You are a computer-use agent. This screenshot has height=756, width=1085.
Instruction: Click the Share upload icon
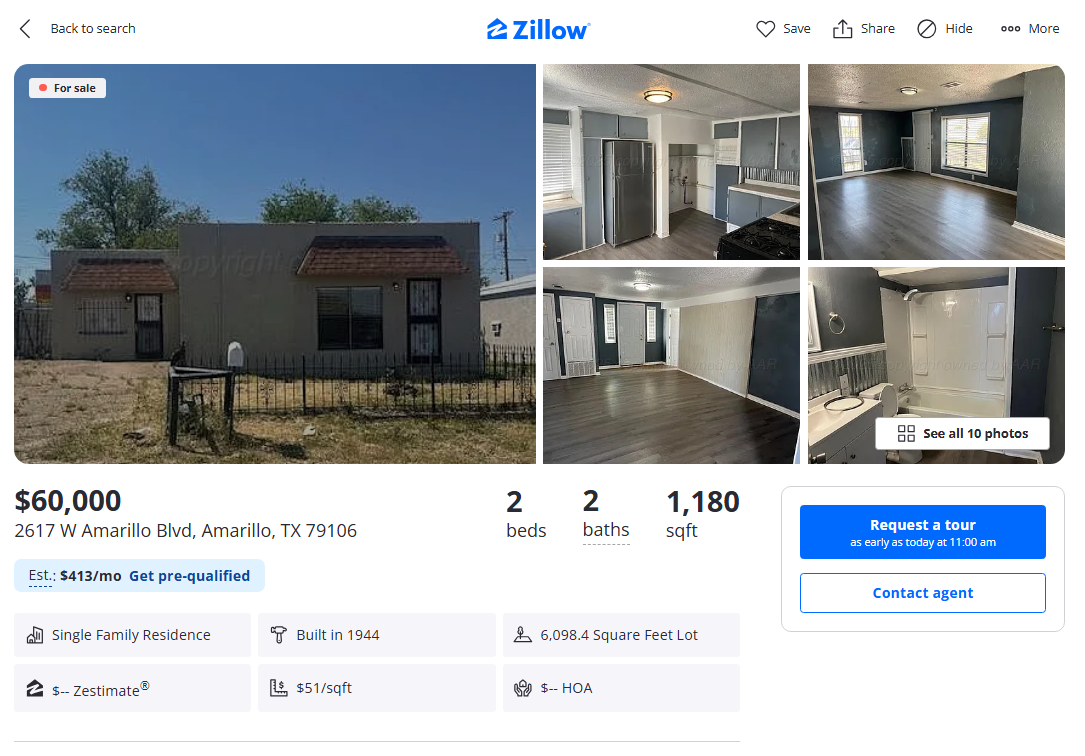coord(842,29)
